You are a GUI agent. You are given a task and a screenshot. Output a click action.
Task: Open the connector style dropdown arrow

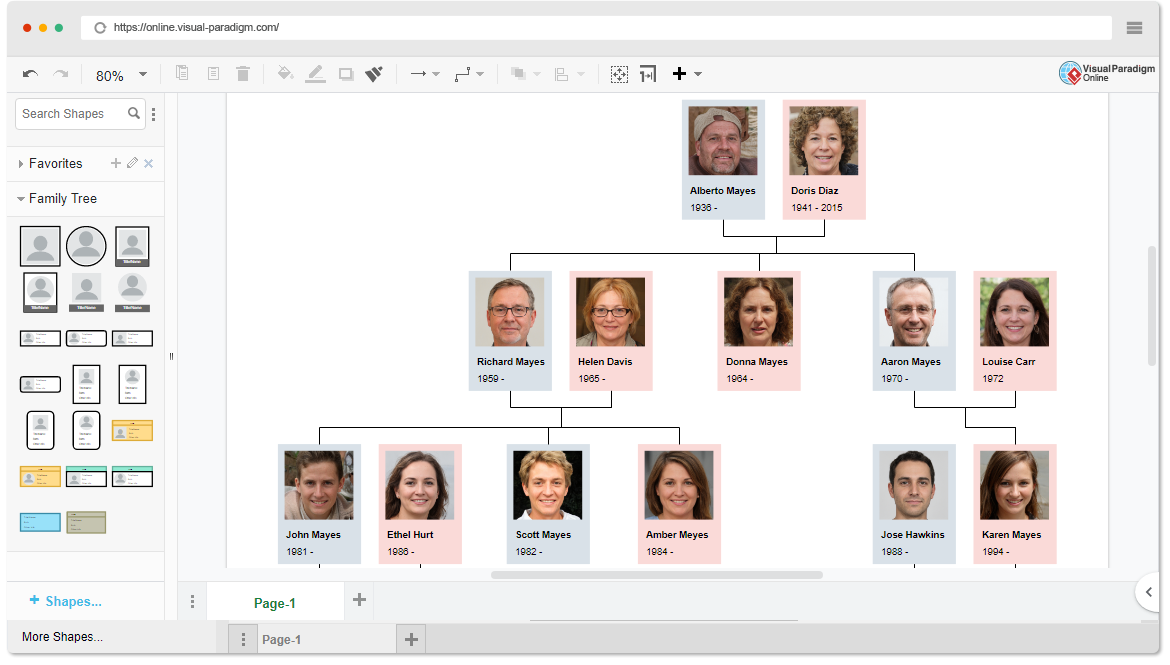[479, 73]
